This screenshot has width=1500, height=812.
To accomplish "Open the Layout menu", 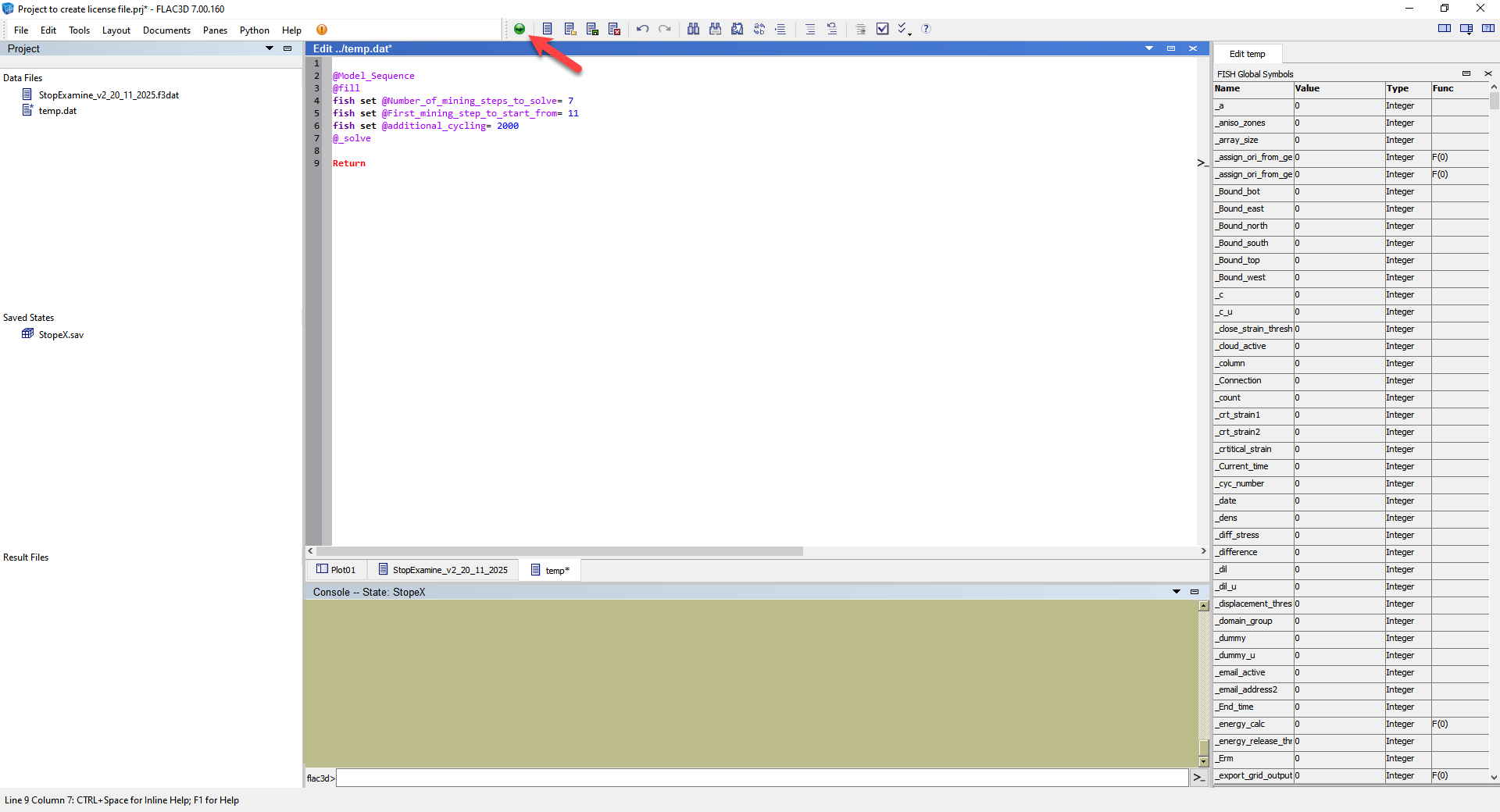I will 116,30.
